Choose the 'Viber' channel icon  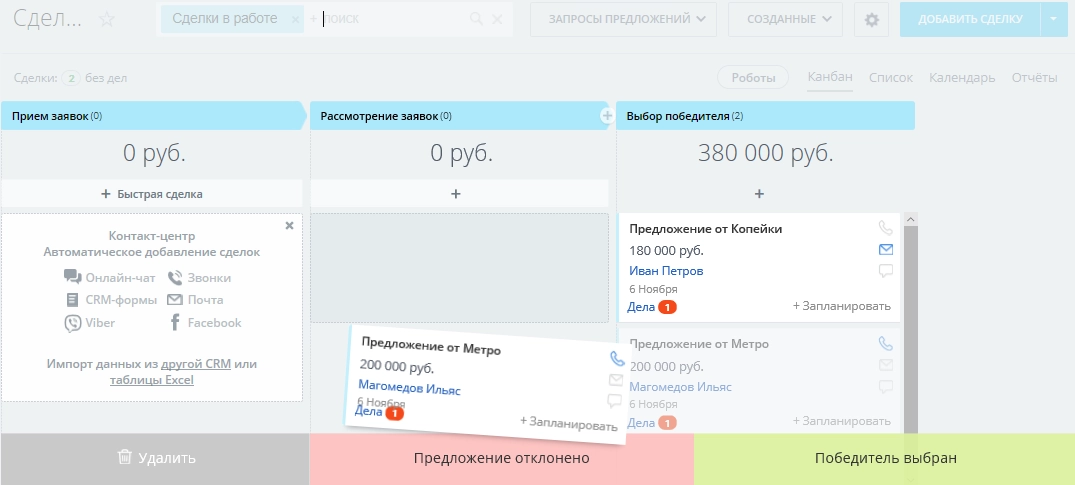pos(73,323)
